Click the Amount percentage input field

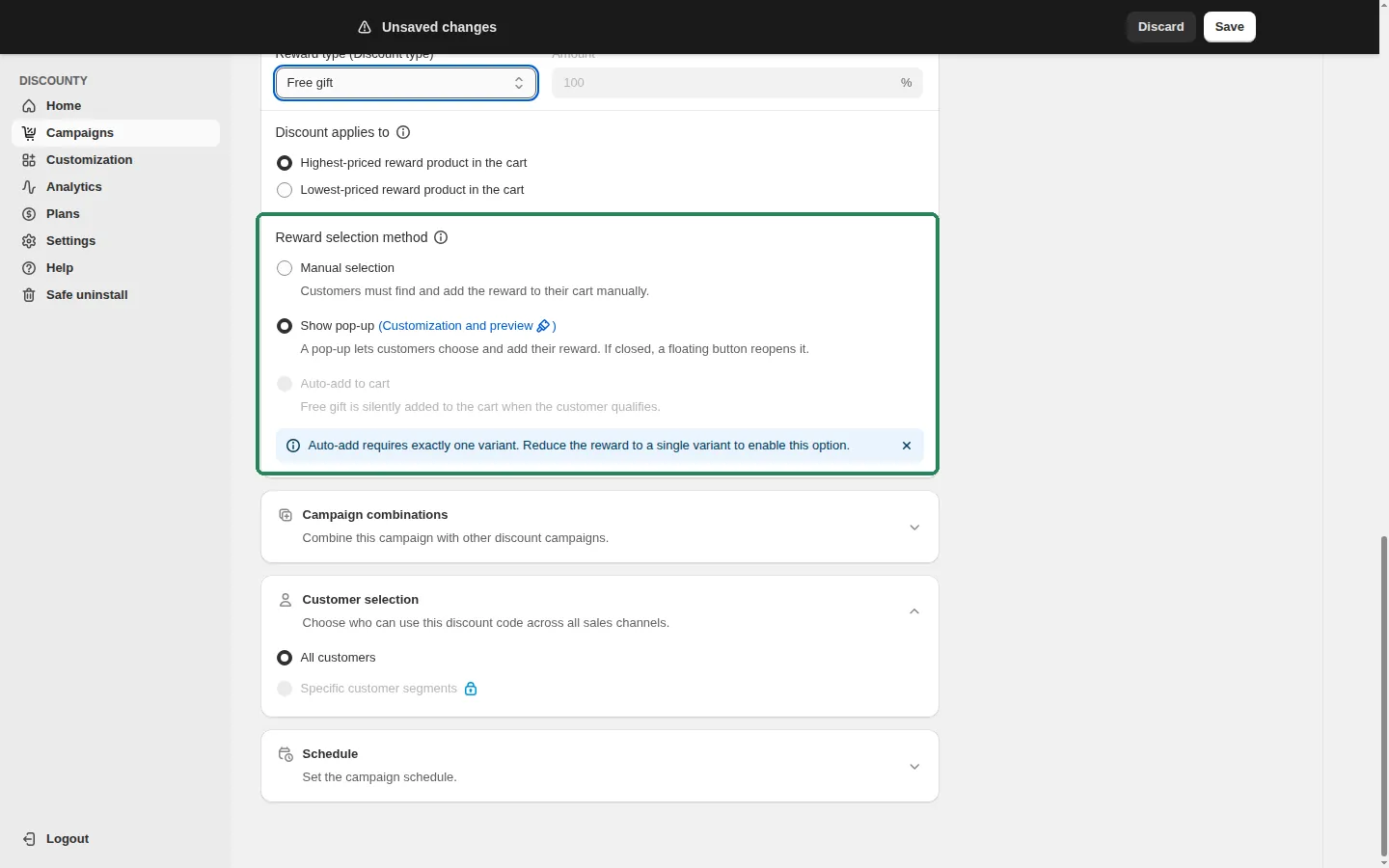(737, 83)
